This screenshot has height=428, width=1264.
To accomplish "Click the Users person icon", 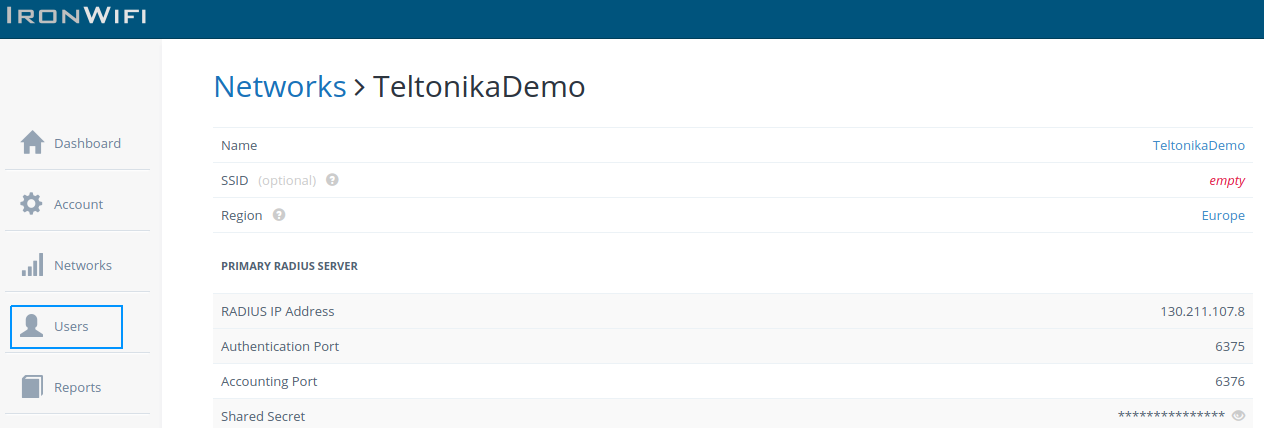I will 32,326.
